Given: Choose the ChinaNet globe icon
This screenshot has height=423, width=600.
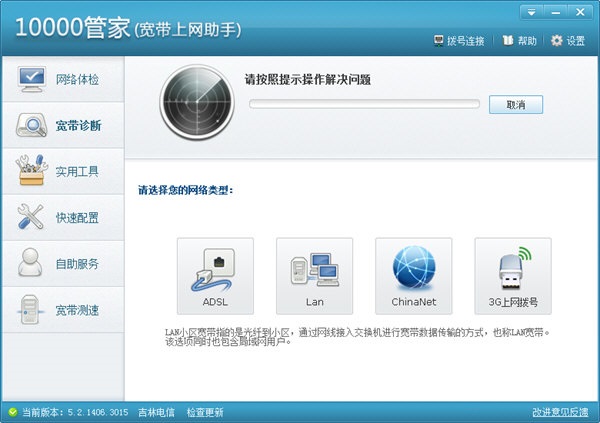Looking at the screenshot, I should 414,276.
